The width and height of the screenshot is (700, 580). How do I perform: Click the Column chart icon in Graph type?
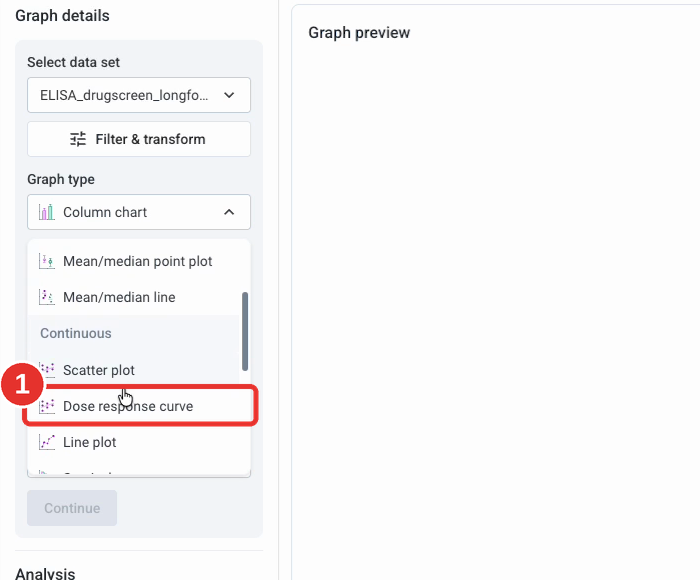(x=46, y=212)
